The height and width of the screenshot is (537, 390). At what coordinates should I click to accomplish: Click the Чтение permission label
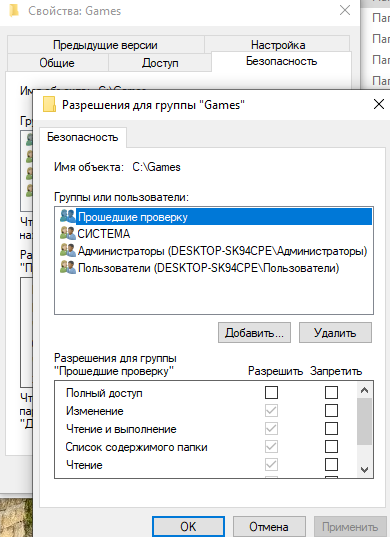tap(84, 465)
